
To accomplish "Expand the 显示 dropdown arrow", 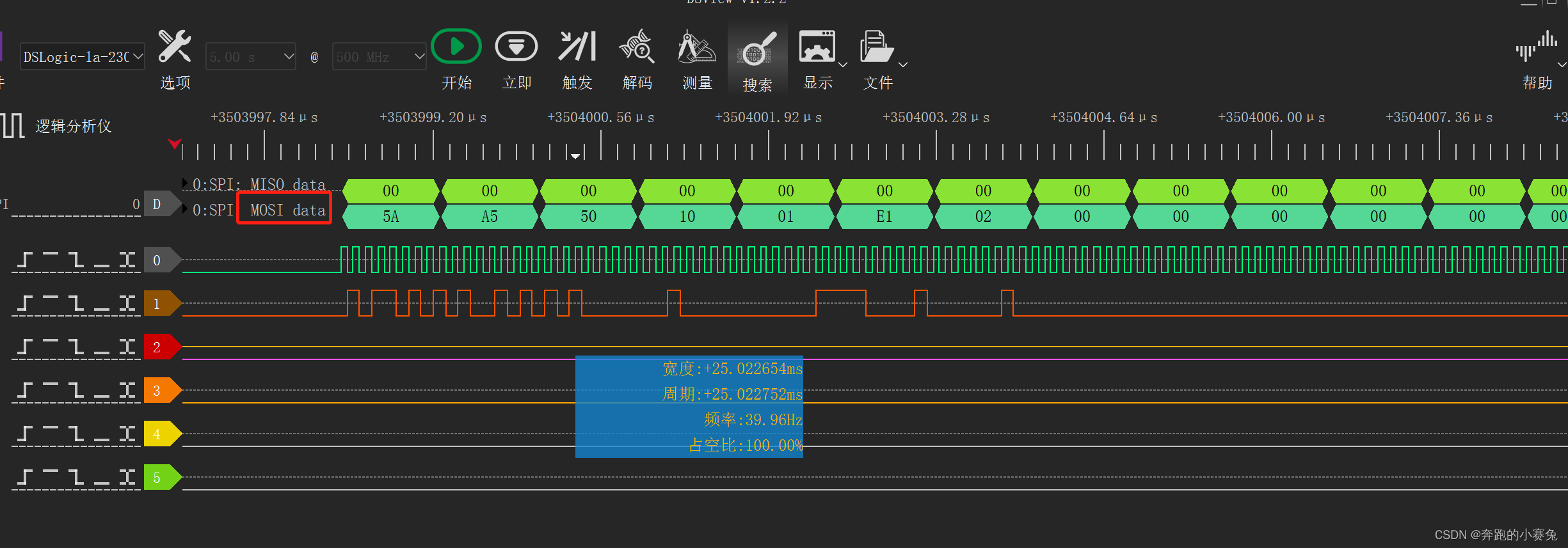I will 843,65.
